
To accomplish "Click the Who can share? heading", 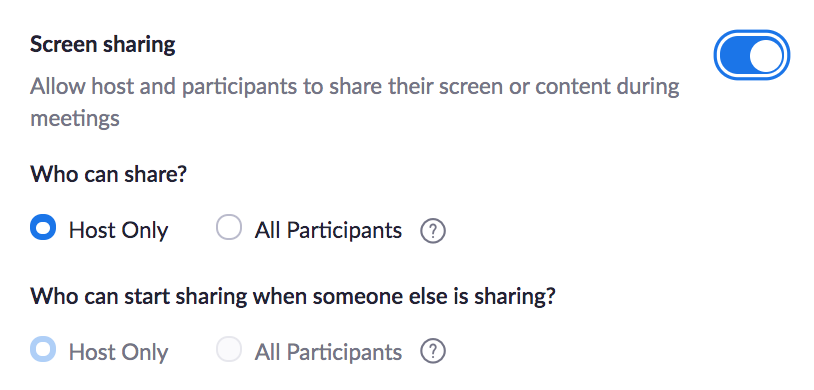I will click(108, 174).
